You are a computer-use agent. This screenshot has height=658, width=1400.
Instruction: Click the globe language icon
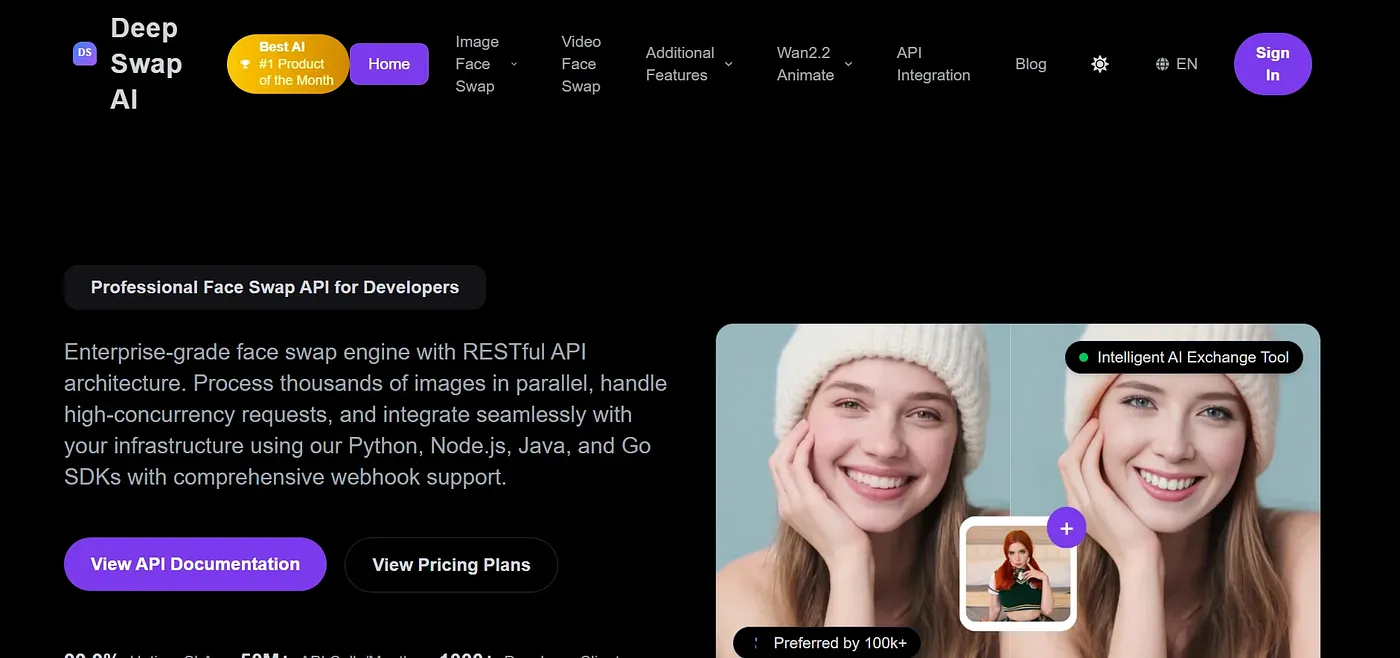1162,64
